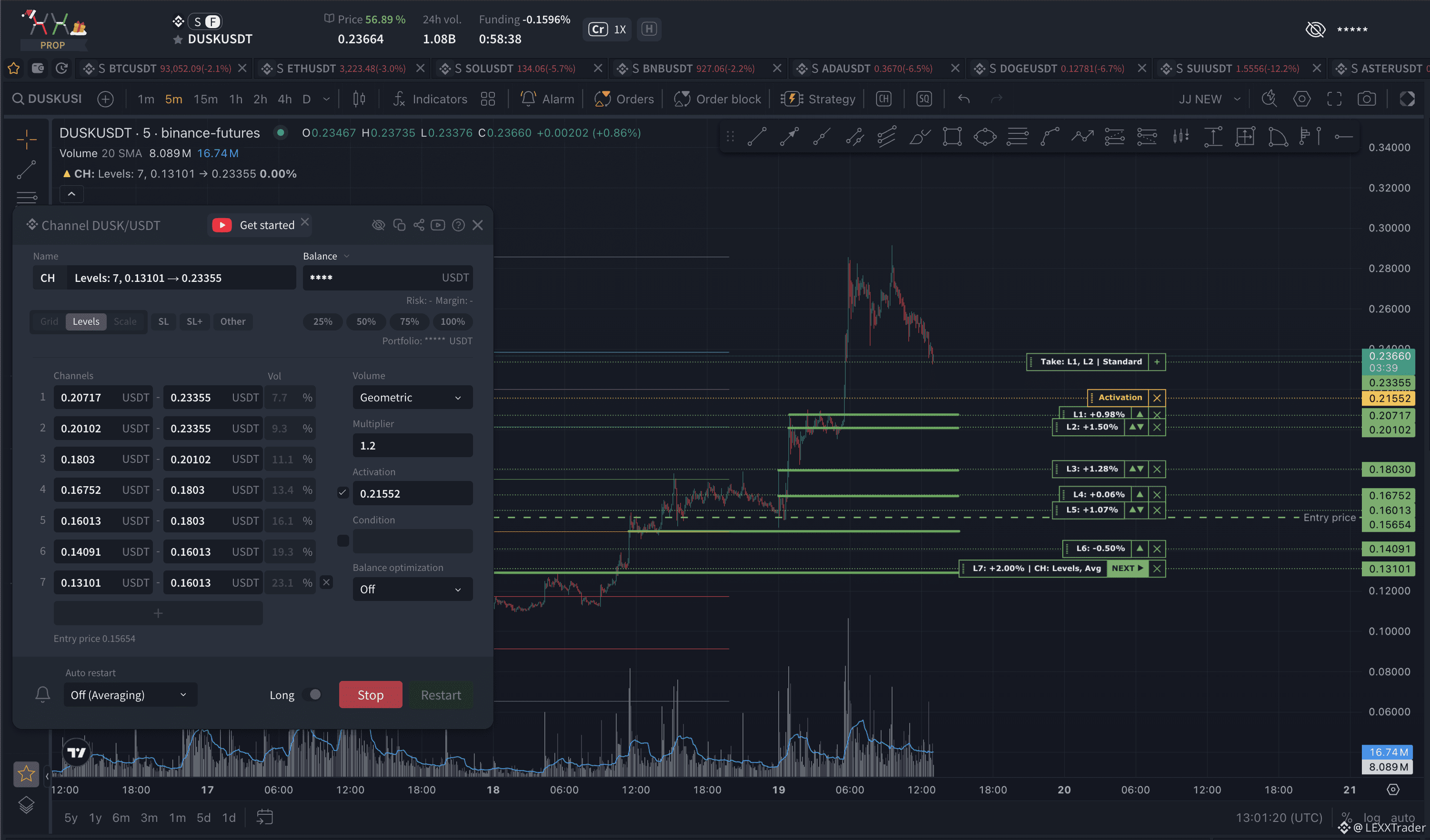Select the SL tab
Screen dimensions: 1430x840
click(x=163, y=321)
